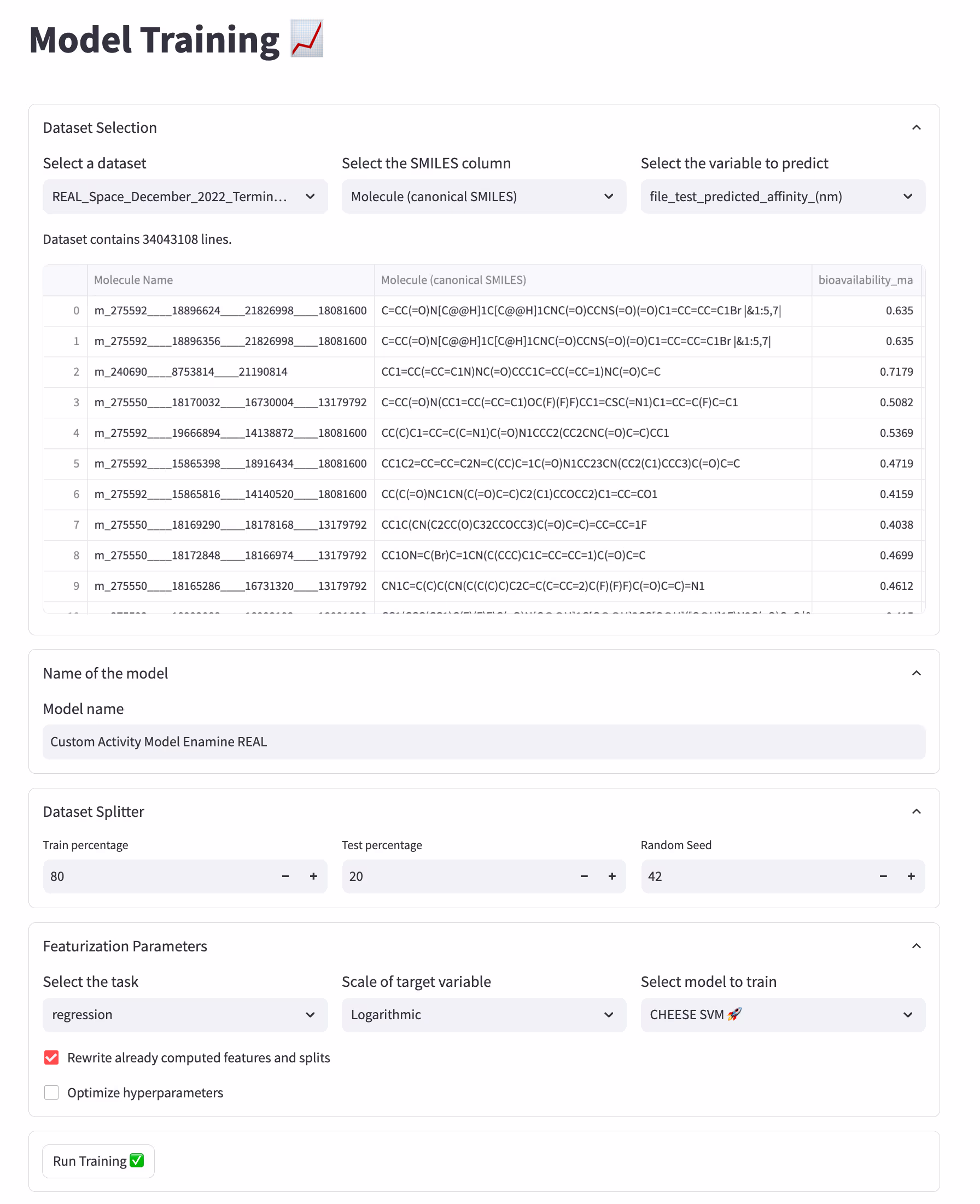Enable Optimize hyperparameters checkbox
Viewport: 980px width, 1204px height.
click(x=51, y=1092)
